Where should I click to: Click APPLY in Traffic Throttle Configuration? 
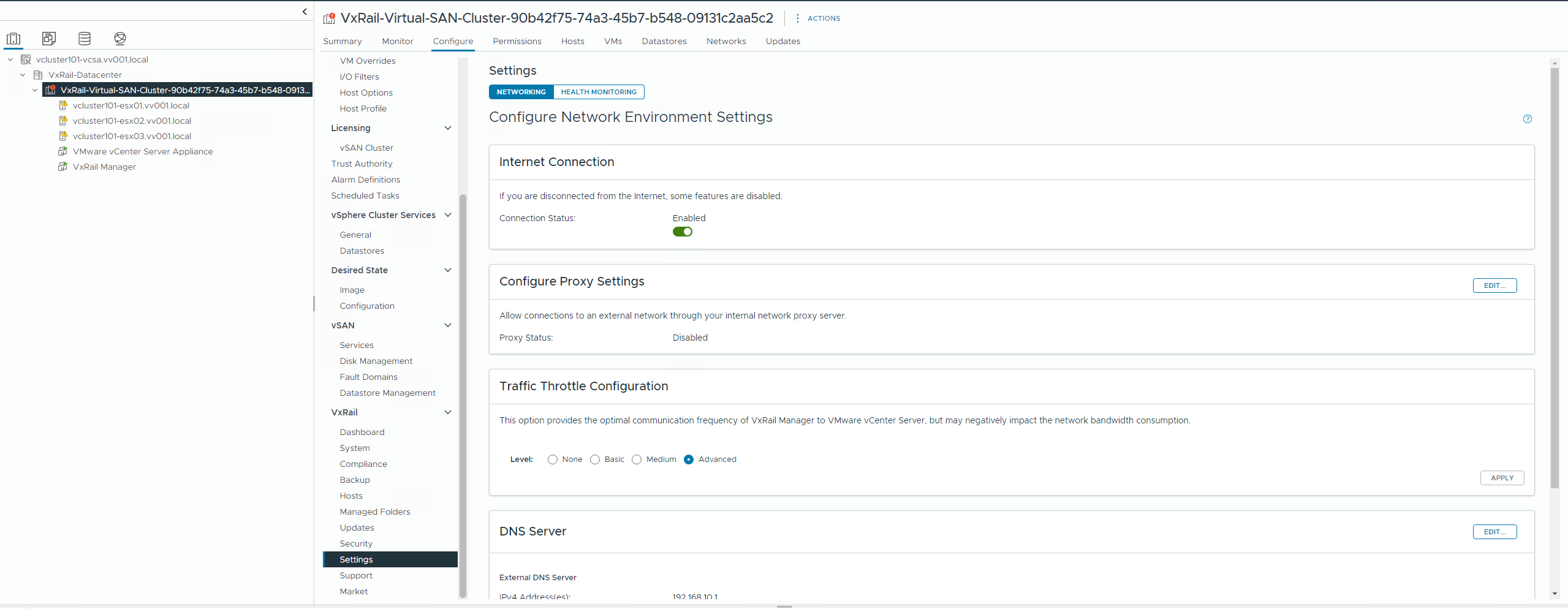coord(1501,478)
